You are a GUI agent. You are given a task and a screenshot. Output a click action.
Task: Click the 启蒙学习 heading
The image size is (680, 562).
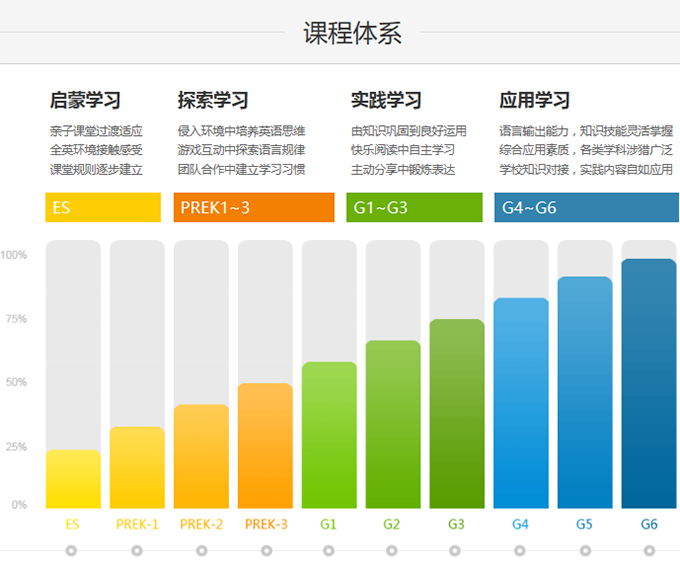coord(85,101)
